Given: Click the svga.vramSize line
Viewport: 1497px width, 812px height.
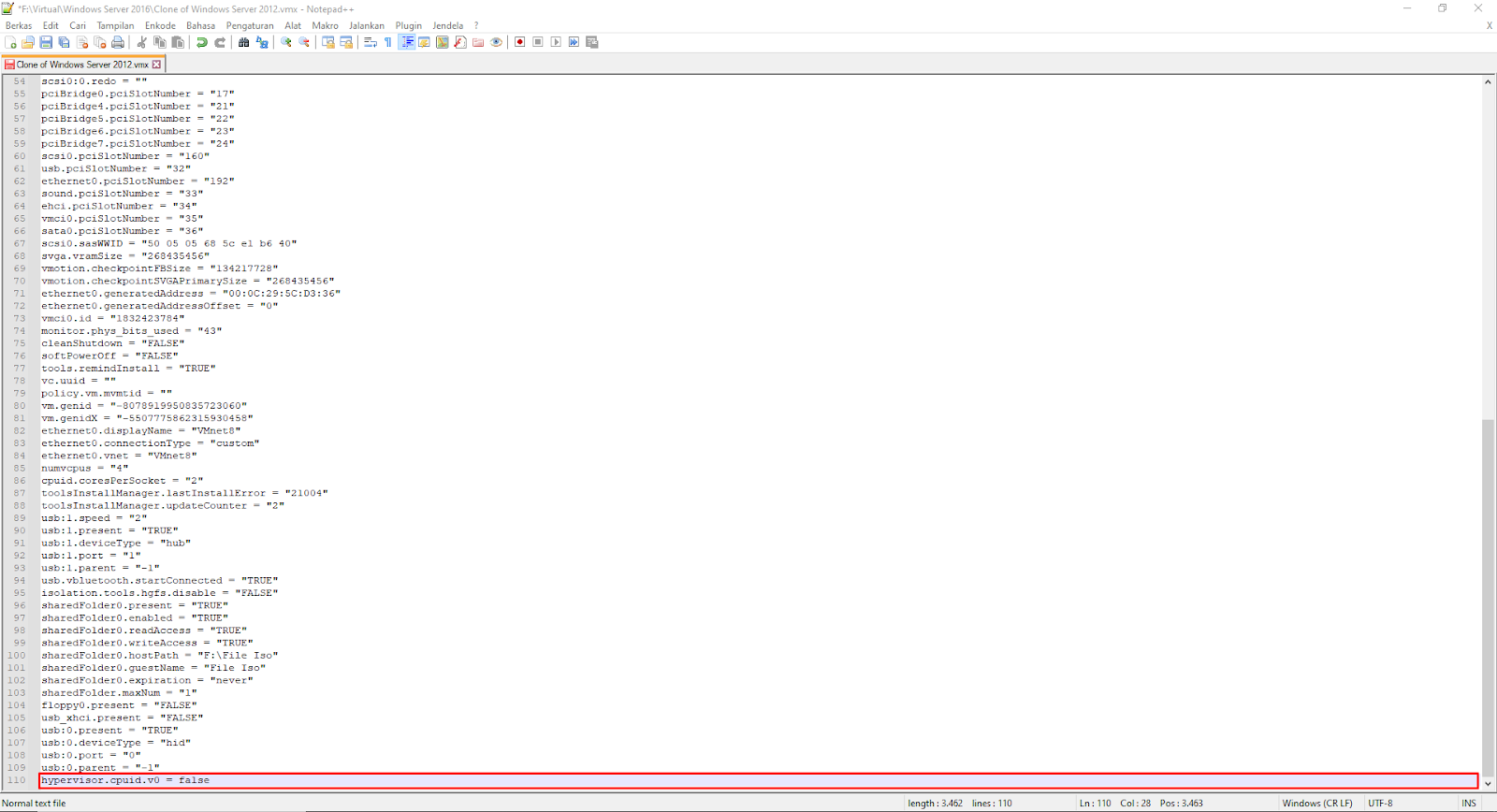Looking at the screenshot, I should pyautogui.click(x=125, y=256).
